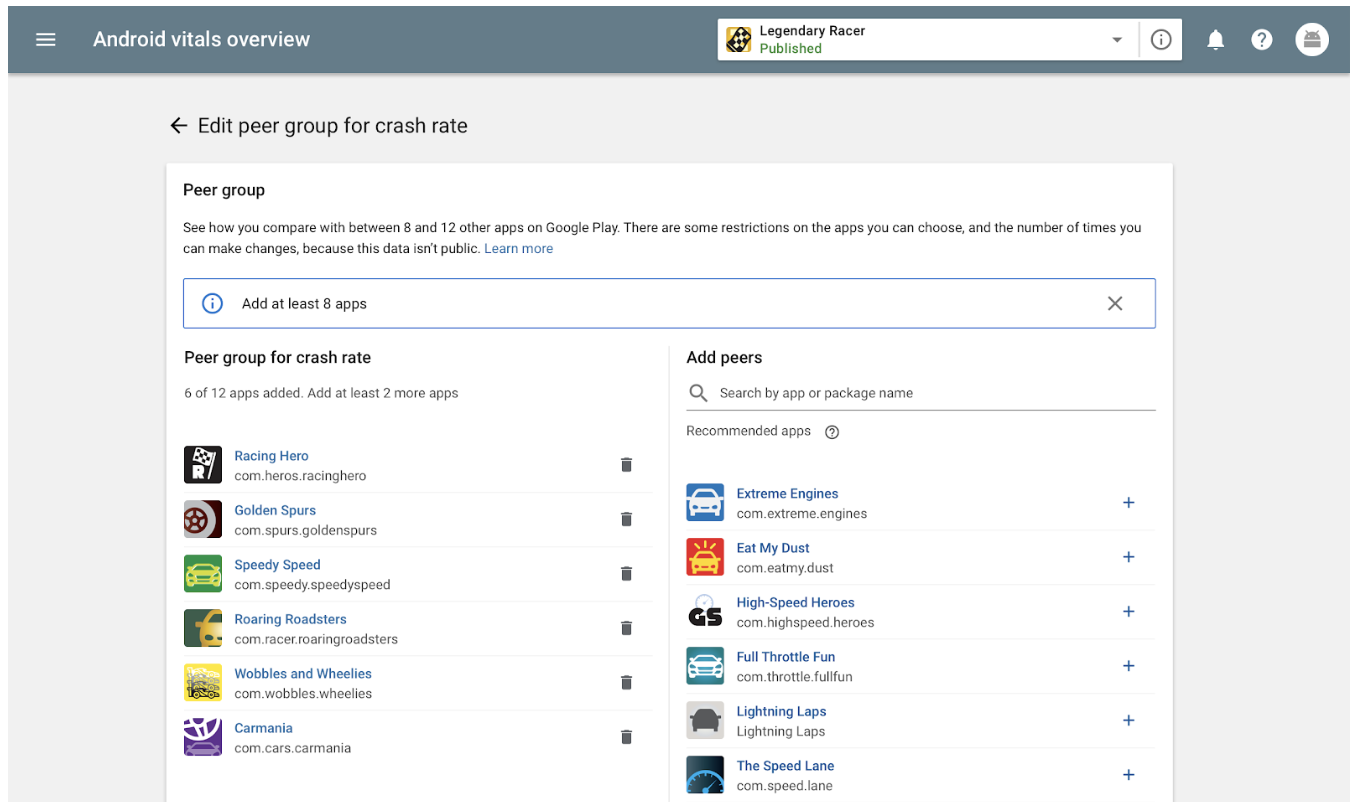Add Extreme Engines with plus icon

[1128, 503]
